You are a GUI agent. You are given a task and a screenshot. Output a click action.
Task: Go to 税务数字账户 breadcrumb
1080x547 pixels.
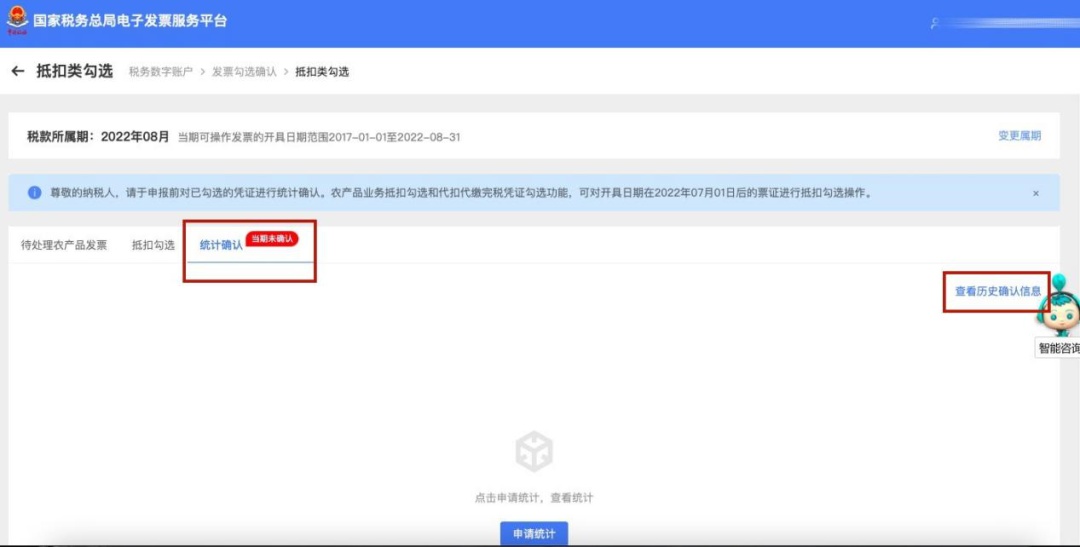pyautogui.click(x=160, y=72)
